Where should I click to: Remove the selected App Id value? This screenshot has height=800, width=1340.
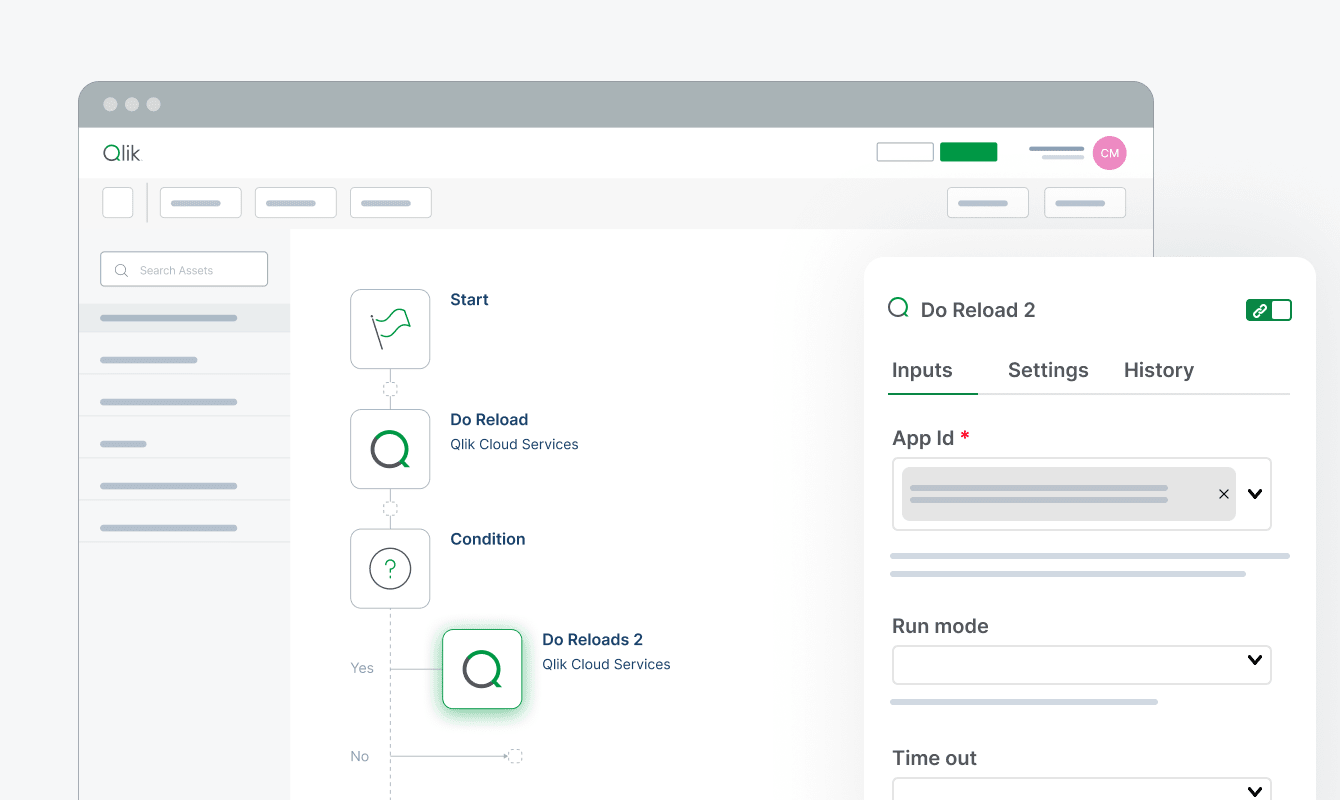(x=1223, y=494)
